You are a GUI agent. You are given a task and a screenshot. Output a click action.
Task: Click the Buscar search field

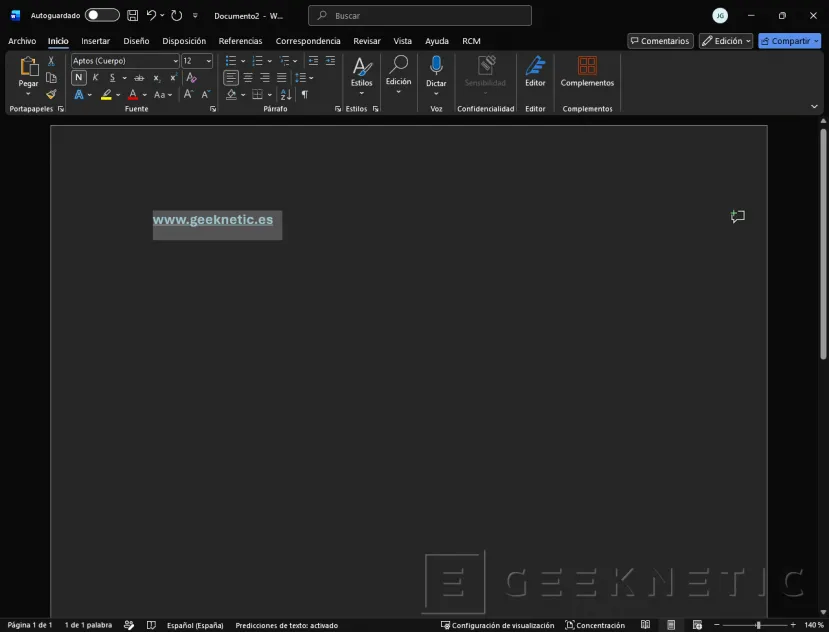pos(420,16)
